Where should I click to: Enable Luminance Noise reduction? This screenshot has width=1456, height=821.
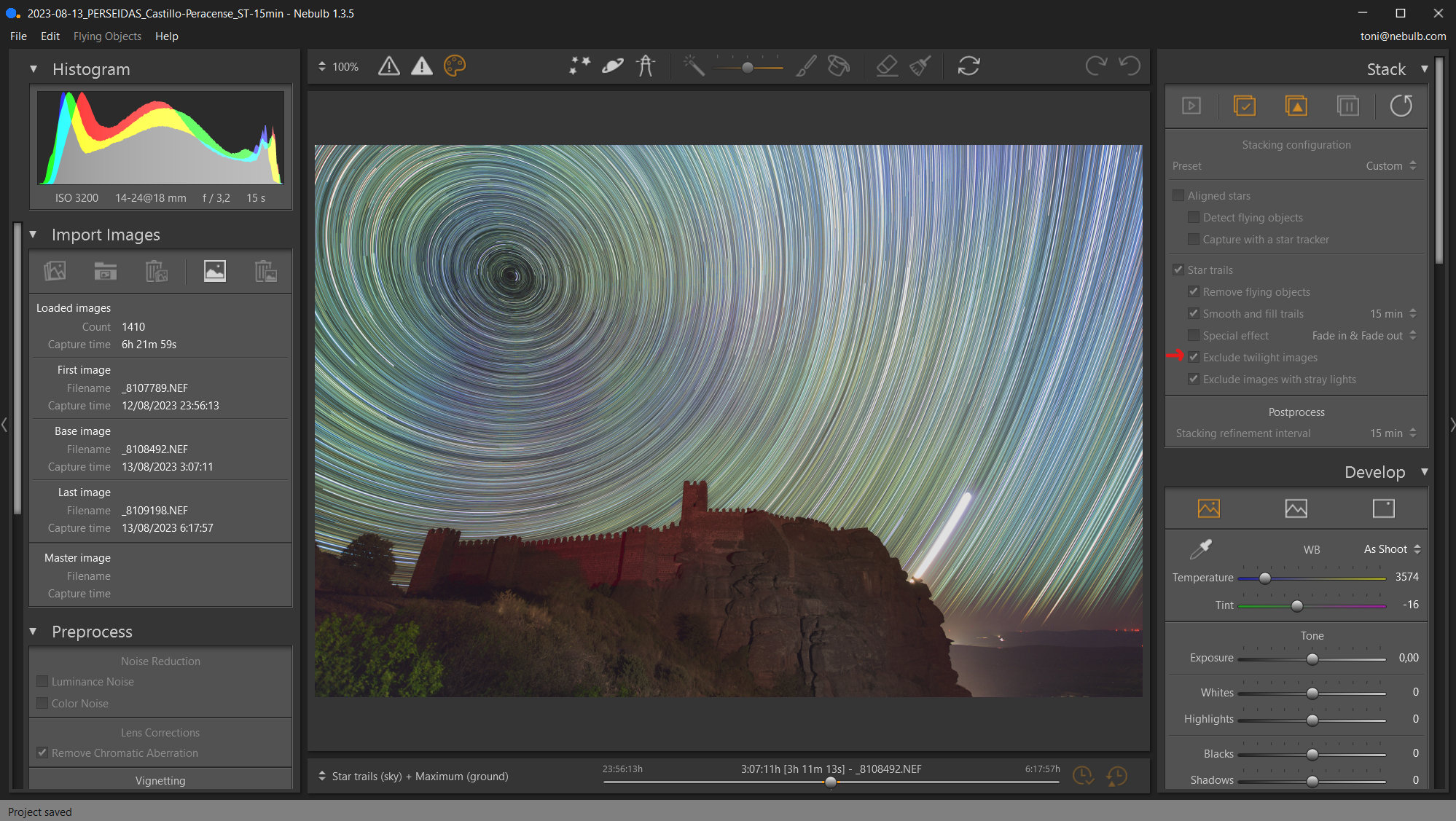(x=42, y=681)
